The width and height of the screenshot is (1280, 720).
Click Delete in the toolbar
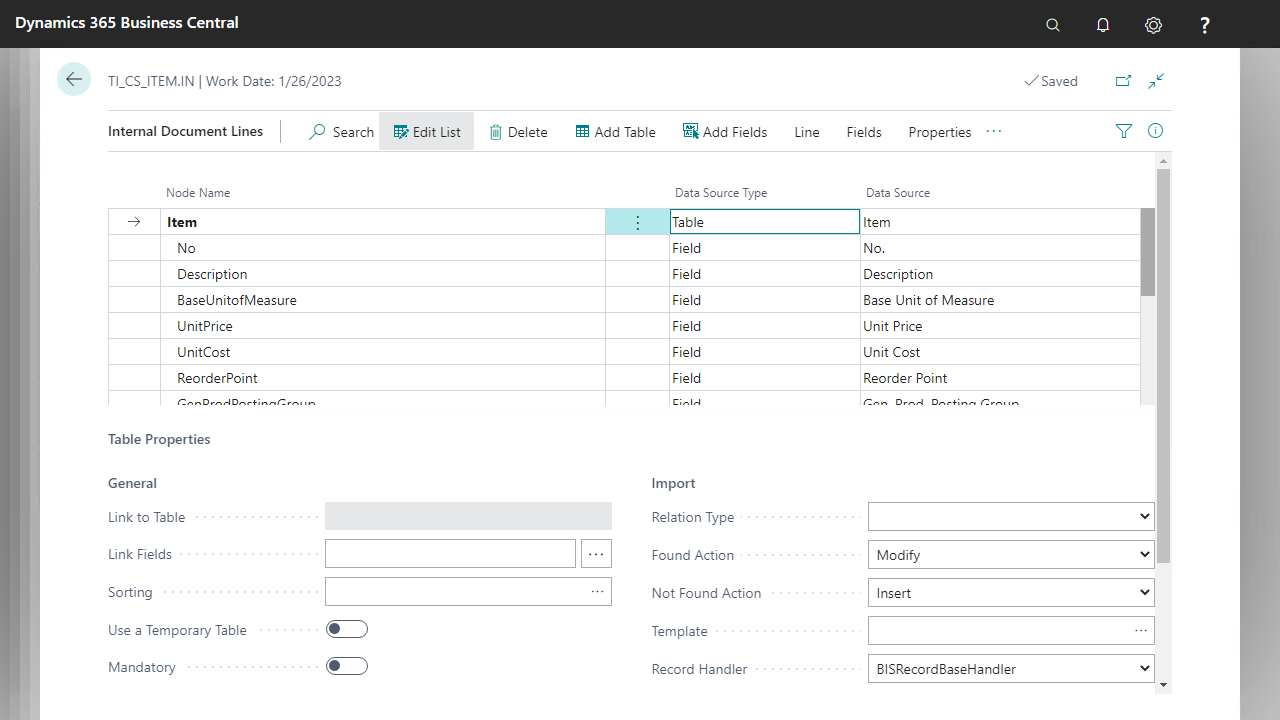click(x=518, y=132)
